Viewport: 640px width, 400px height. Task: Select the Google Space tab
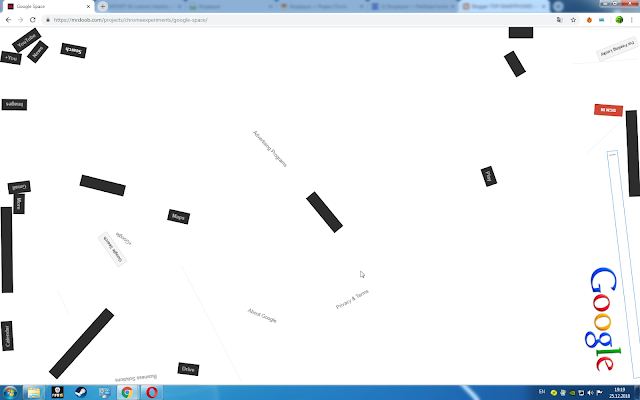[47, 6]
